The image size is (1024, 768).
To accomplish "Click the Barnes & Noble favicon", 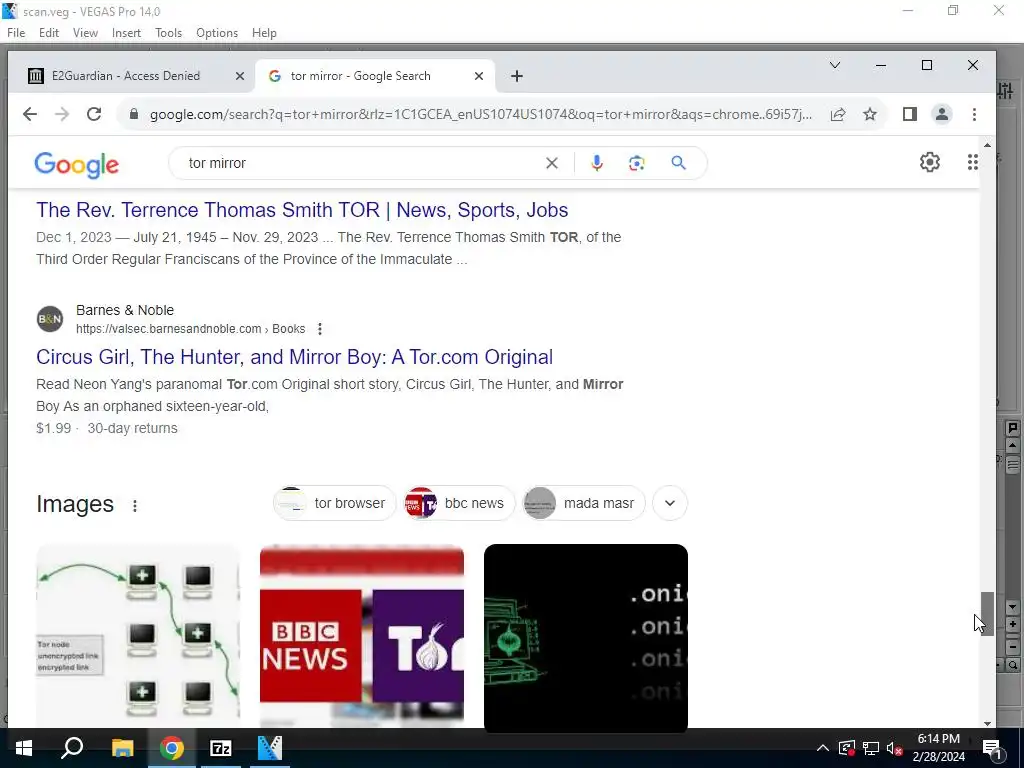I will 50,319.
